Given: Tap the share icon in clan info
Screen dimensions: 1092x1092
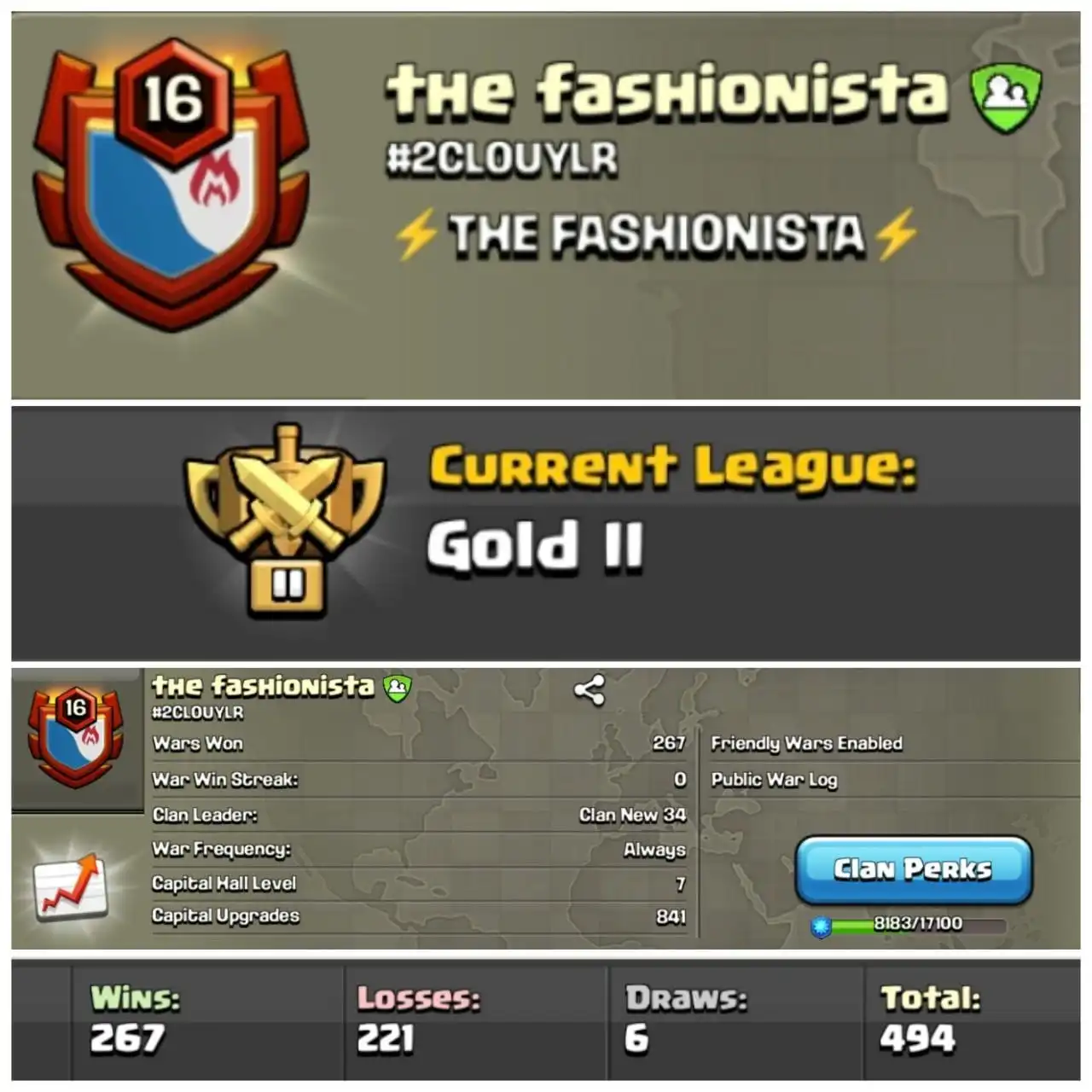Looking at the screenshot, I should (590, 690).
